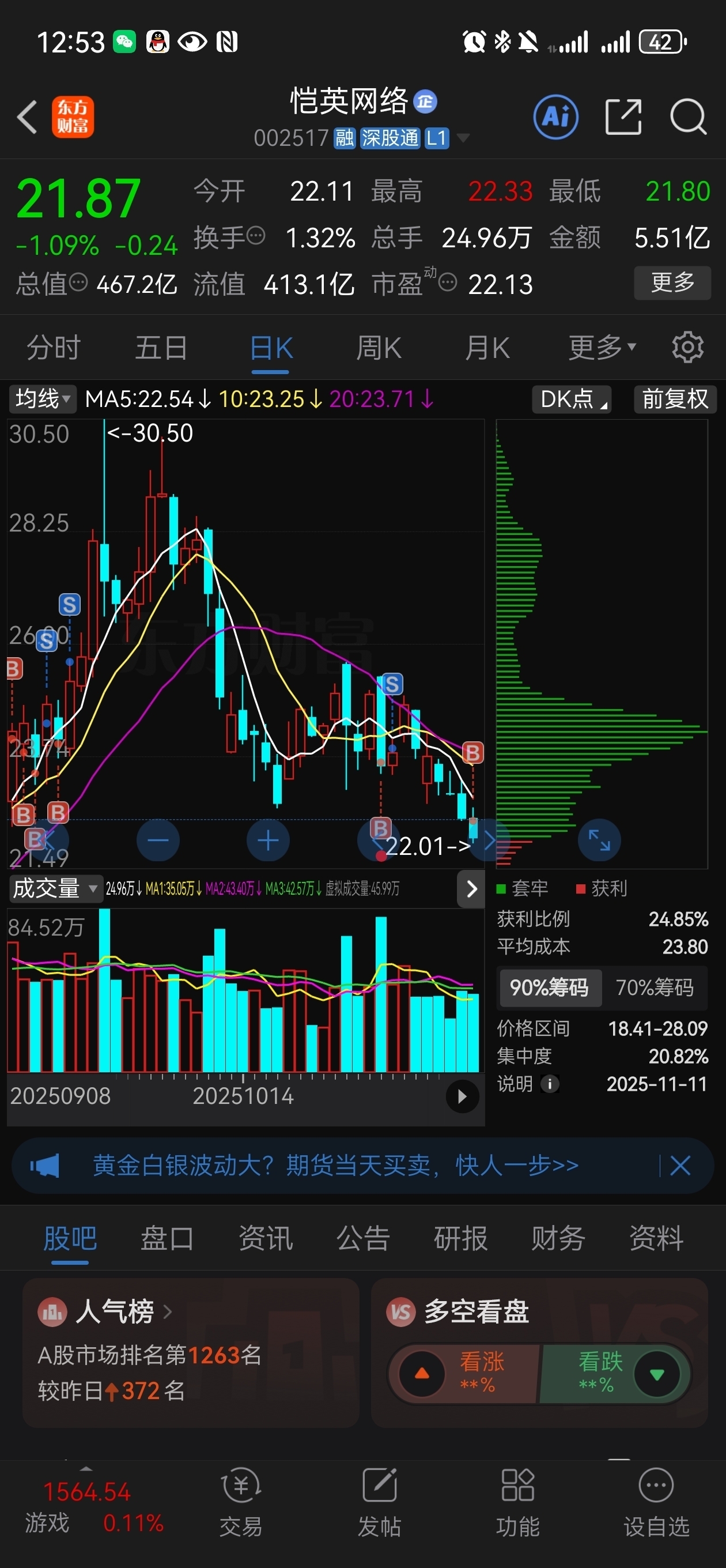Tap the L1 level tag

pos(436,138)
